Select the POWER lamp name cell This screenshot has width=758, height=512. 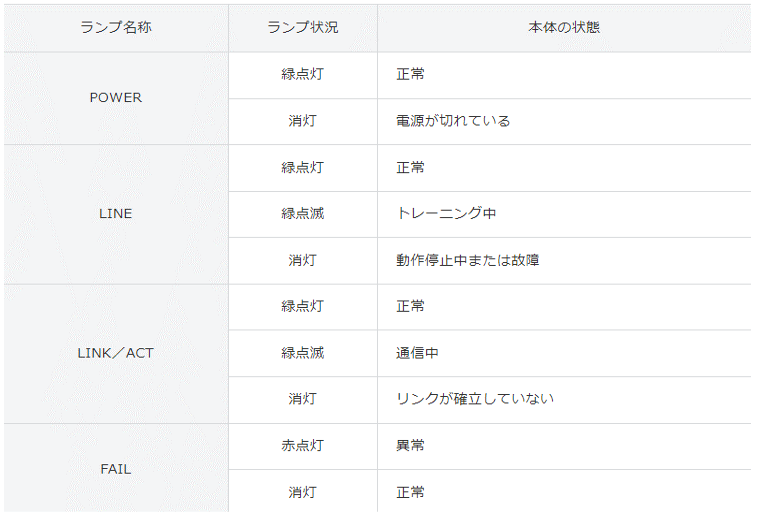(116, 98)
